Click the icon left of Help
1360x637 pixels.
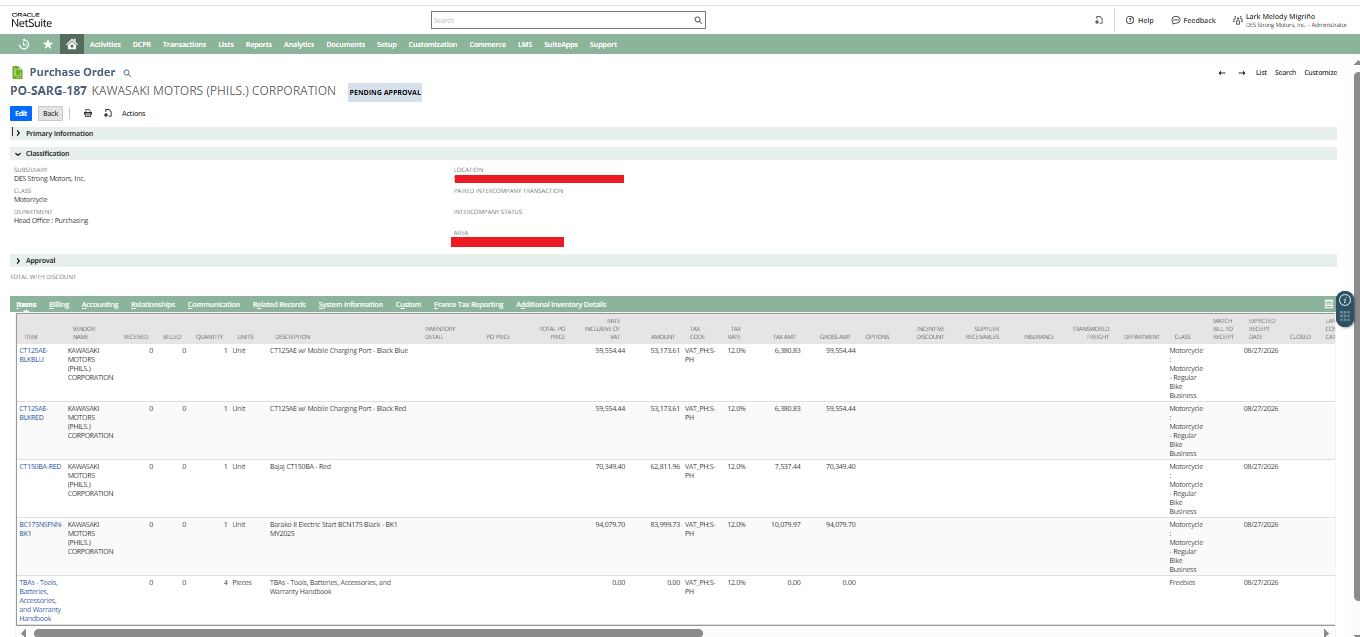point(1099,20)
